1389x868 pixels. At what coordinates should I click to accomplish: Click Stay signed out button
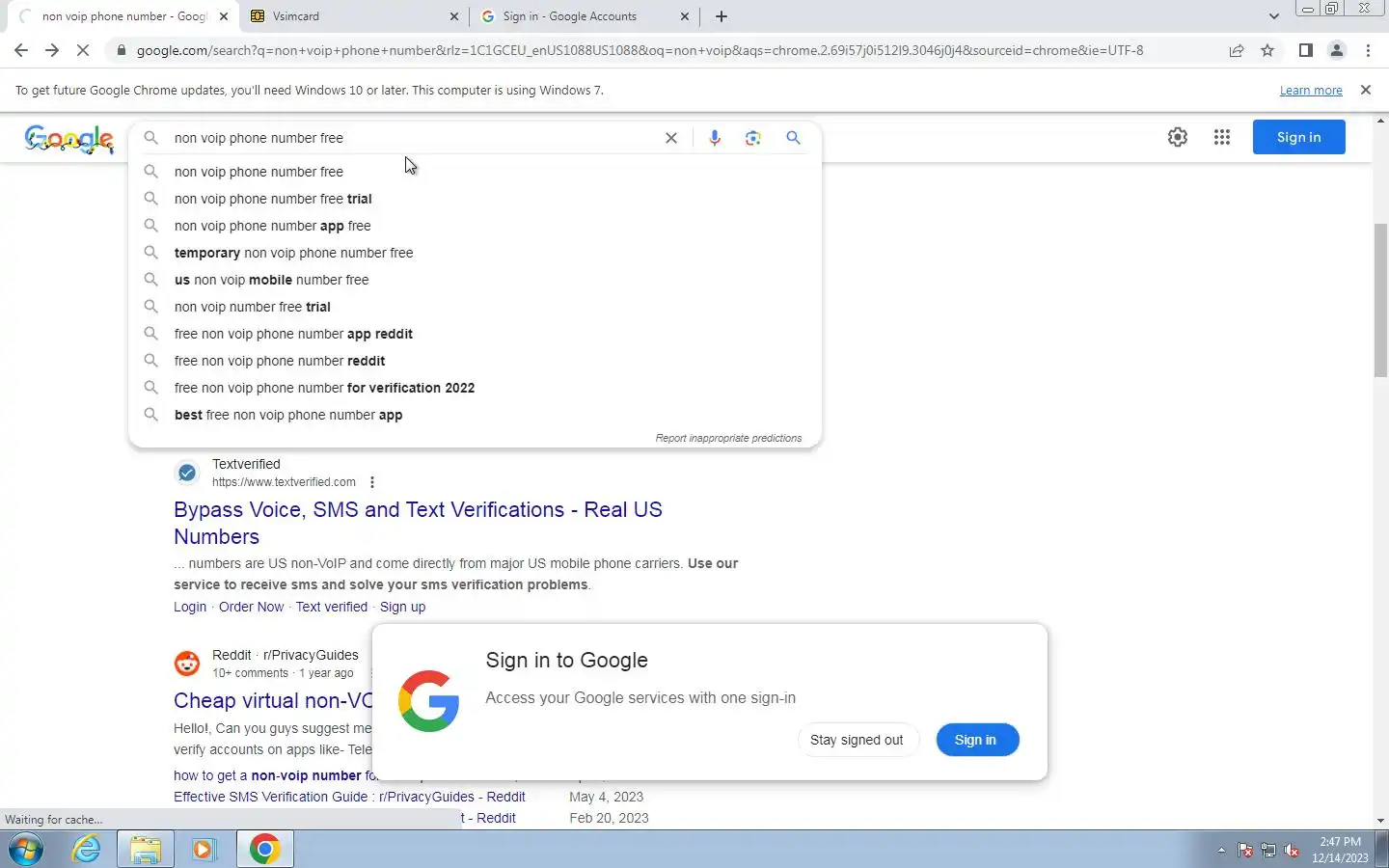(857, 740)
